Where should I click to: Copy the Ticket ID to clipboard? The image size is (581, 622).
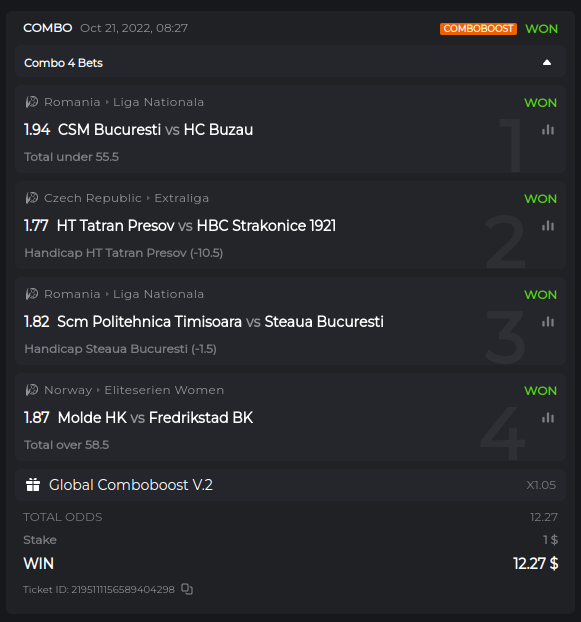[x=187, y=589]
